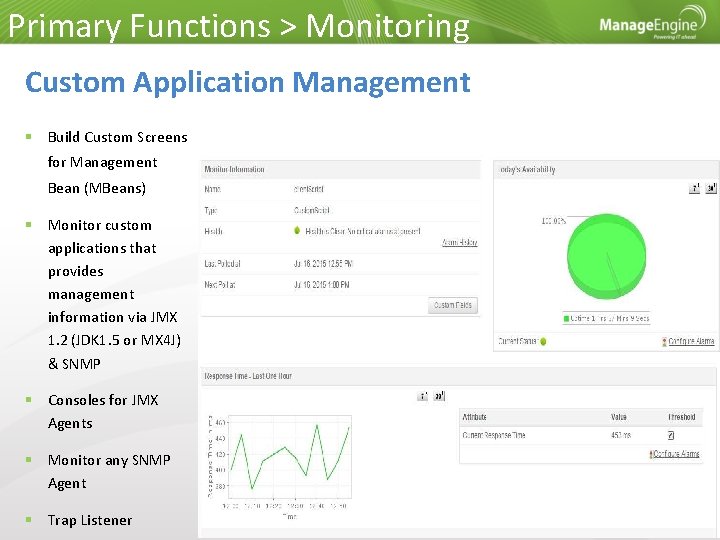This screenshot has height=540, width=720.
Task: Click the green Health status icon
Action: click(x=297, y=231)
